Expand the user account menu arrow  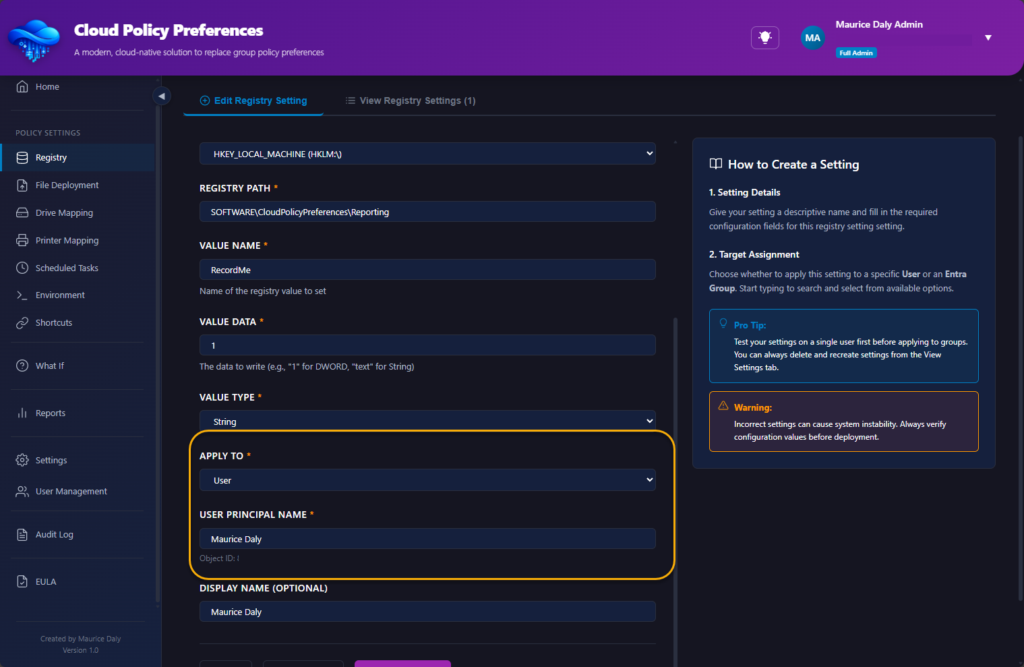(988, 38)
